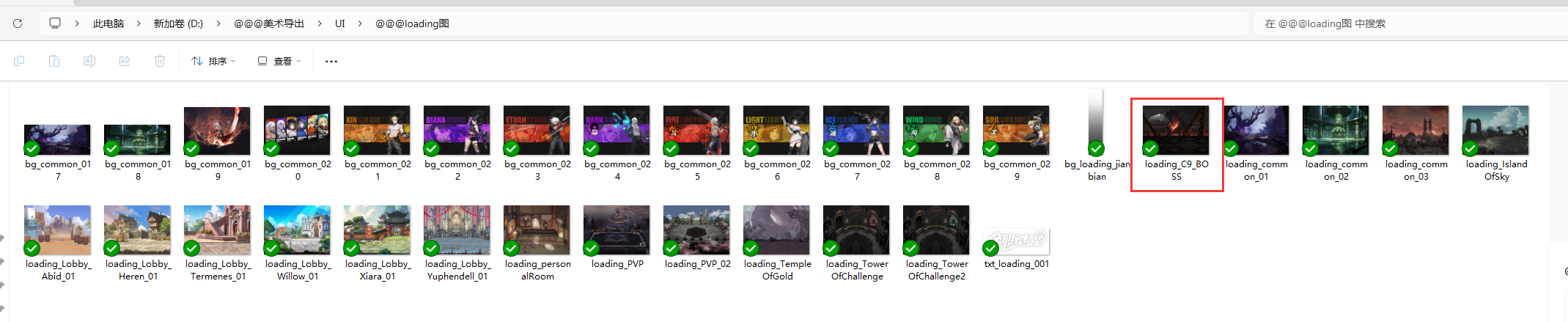Image resolution: width=1568 pixels, height=322 pixels.
Task: Select loading_PVP_02 thumbnail
Action: (x=696, y=230)
